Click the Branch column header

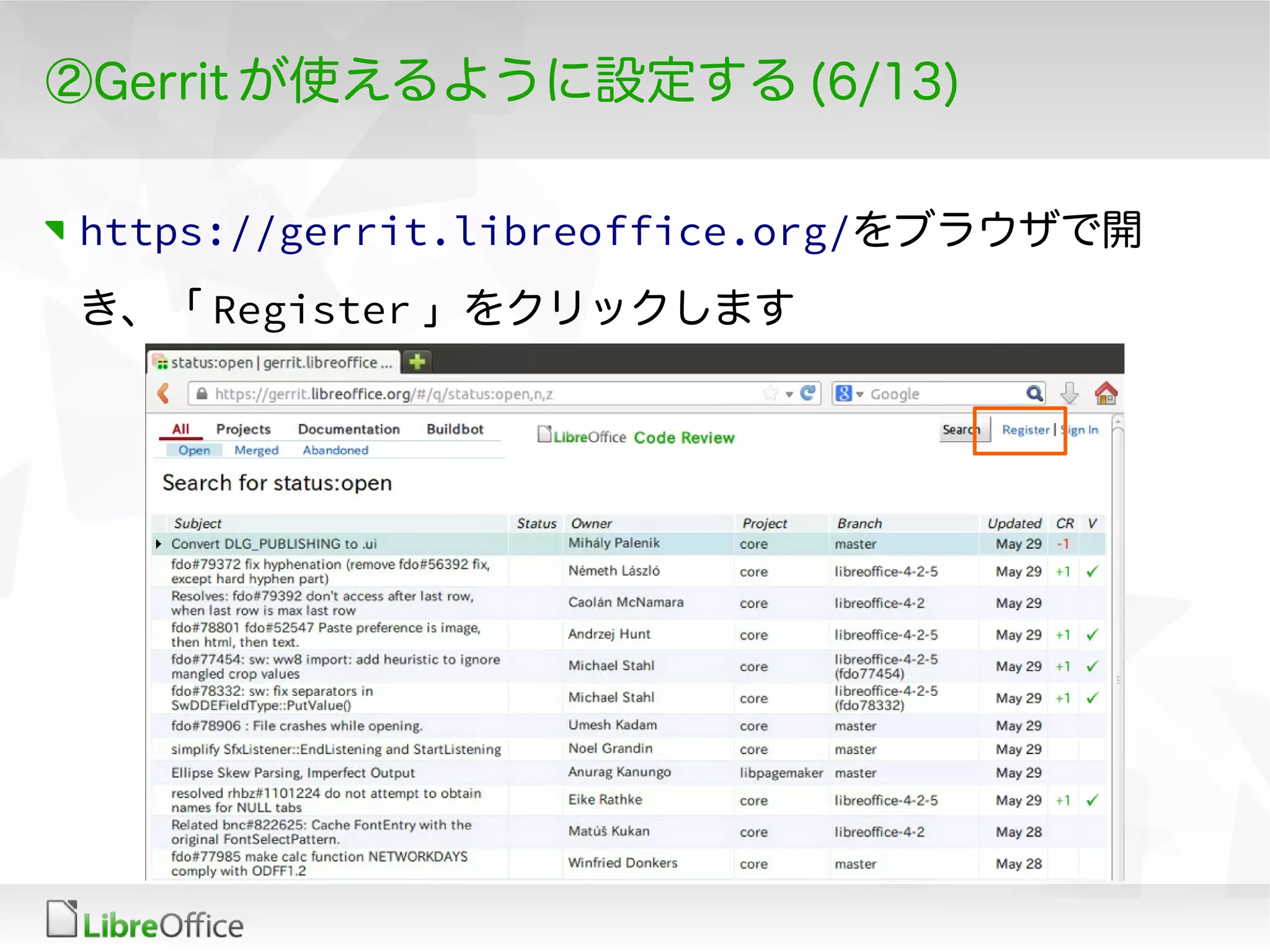[859, 523]
